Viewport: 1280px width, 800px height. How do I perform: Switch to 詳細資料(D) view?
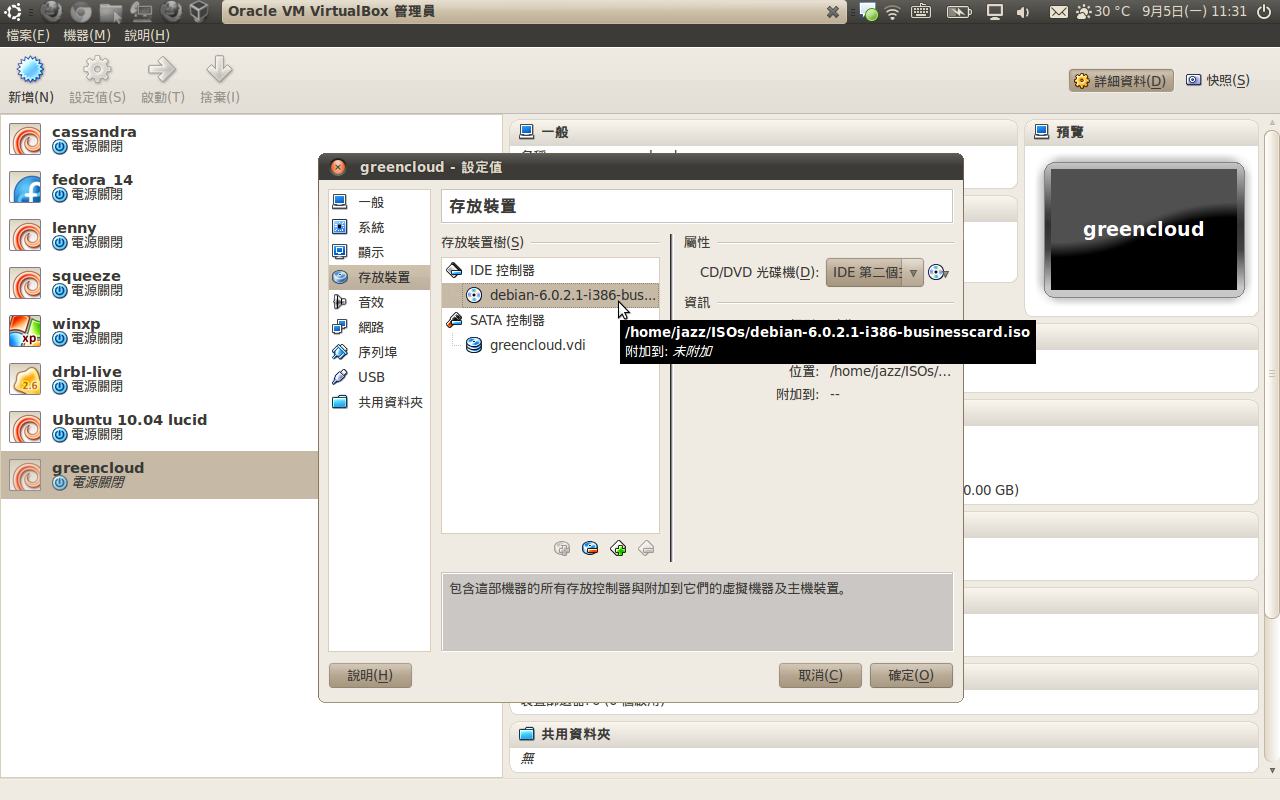1121,80
